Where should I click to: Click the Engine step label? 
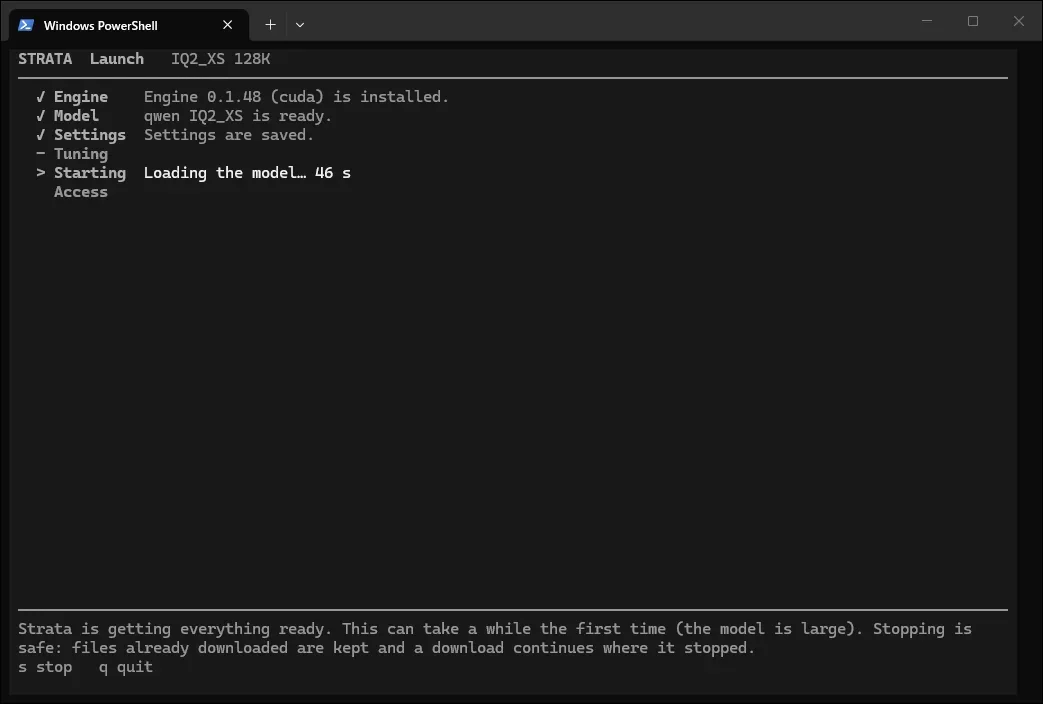point(80,97)
